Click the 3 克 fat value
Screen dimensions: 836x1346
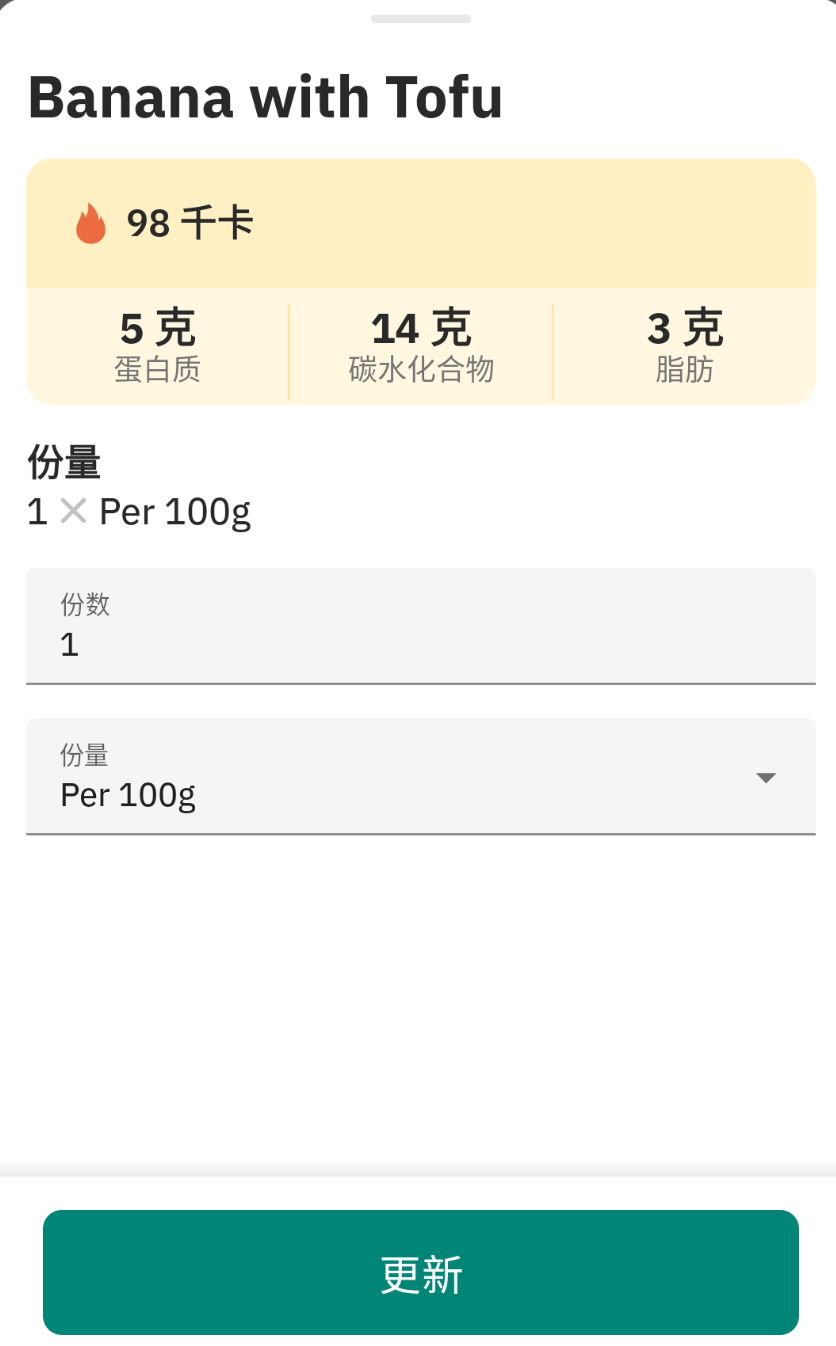pos(684,328)
